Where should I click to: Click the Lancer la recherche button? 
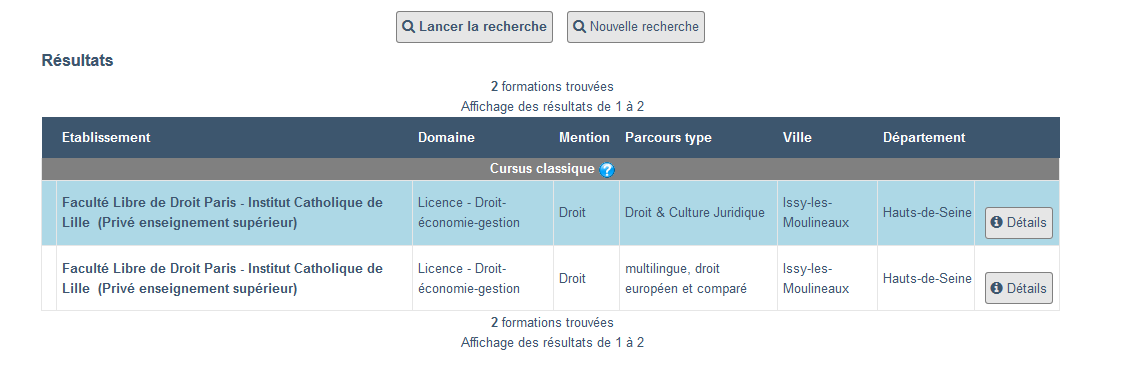click(474, 27)
